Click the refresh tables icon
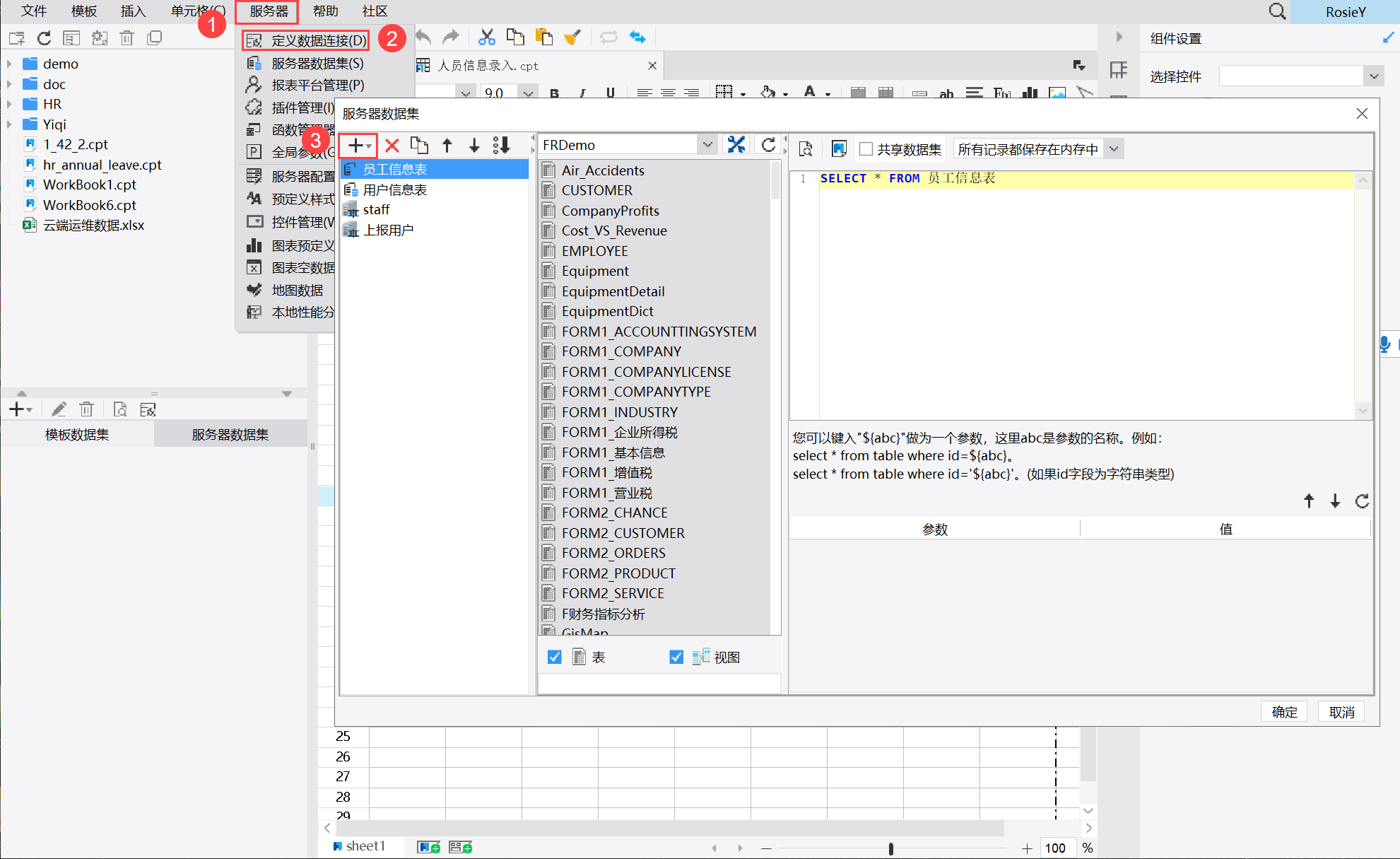This screenshot has width=1400, height=859. [x=768, y=145]
